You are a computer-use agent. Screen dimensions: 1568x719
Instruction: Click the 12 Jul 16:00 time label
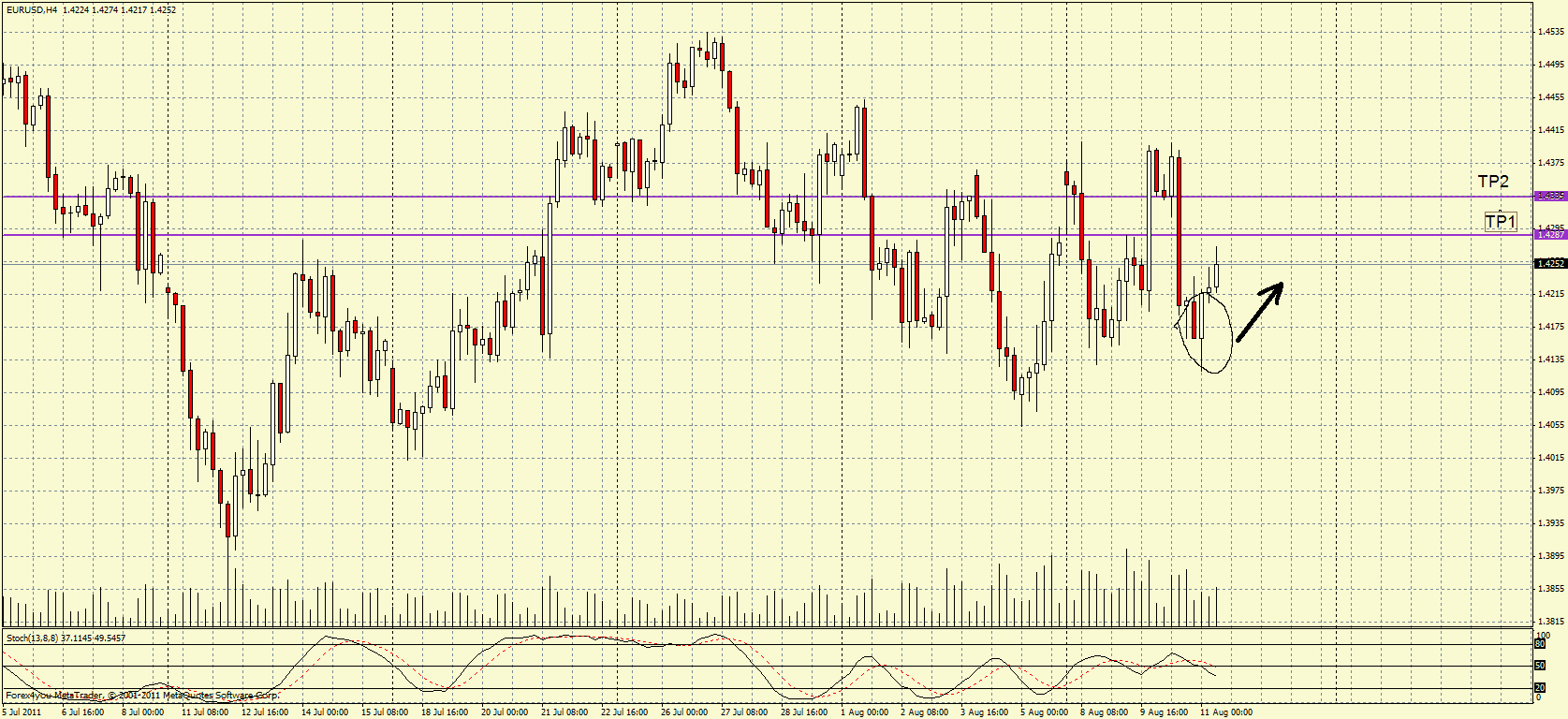coord(265,712)
